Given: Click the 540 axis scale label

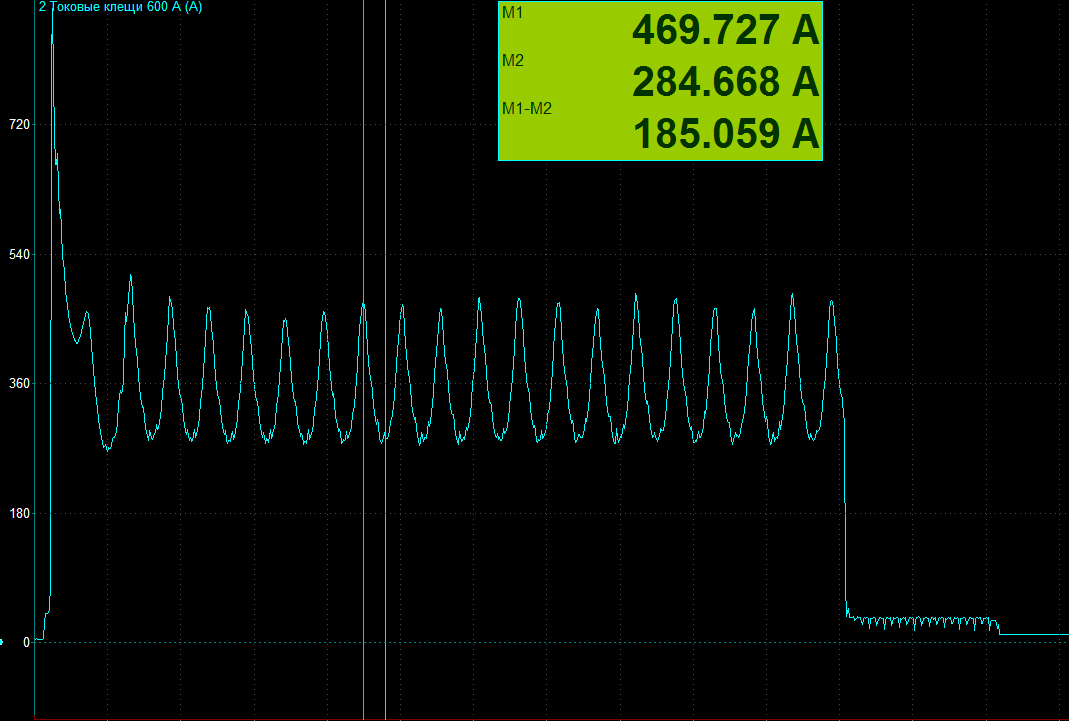Looking at the screenshot, I should point(20,254).
